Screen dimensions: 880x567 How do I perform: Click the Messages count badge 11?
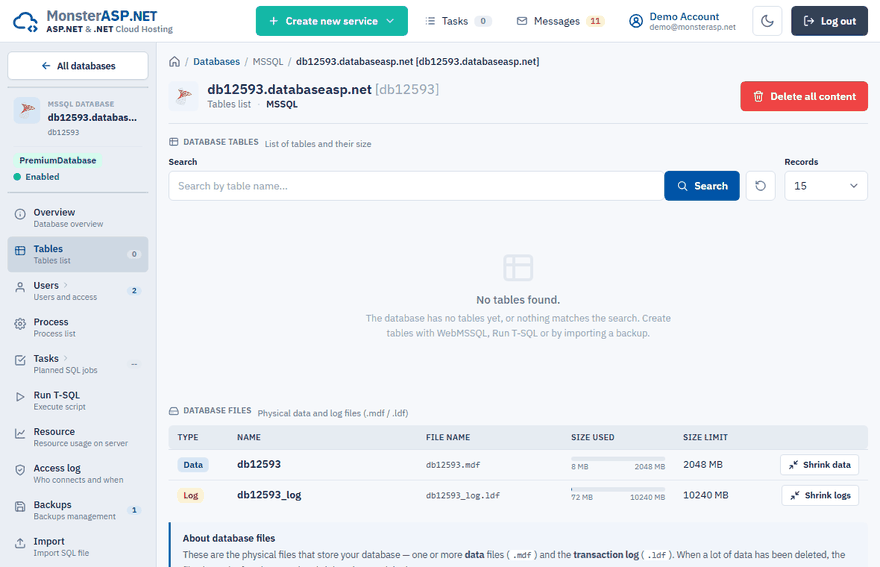pos(595,21)
